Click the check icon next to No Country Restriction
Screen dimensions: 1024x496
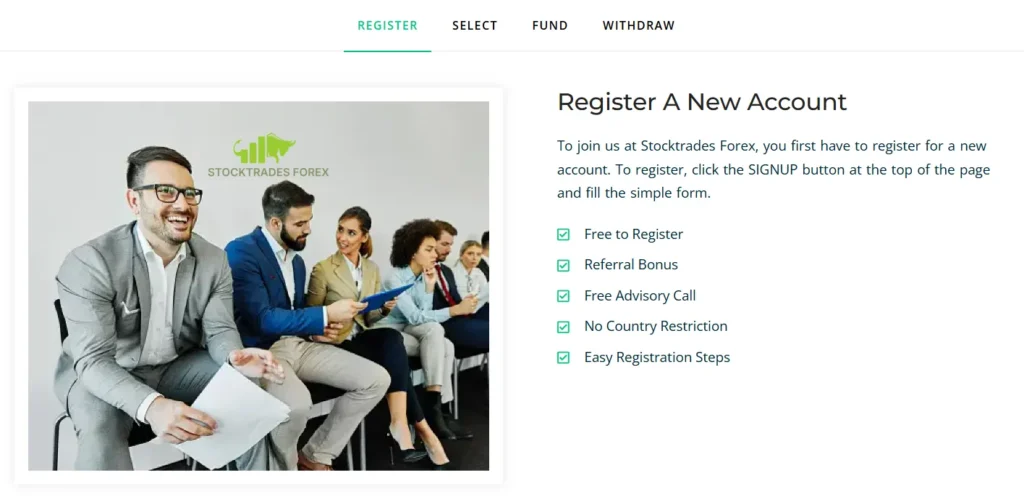click(x=563, y=327)
